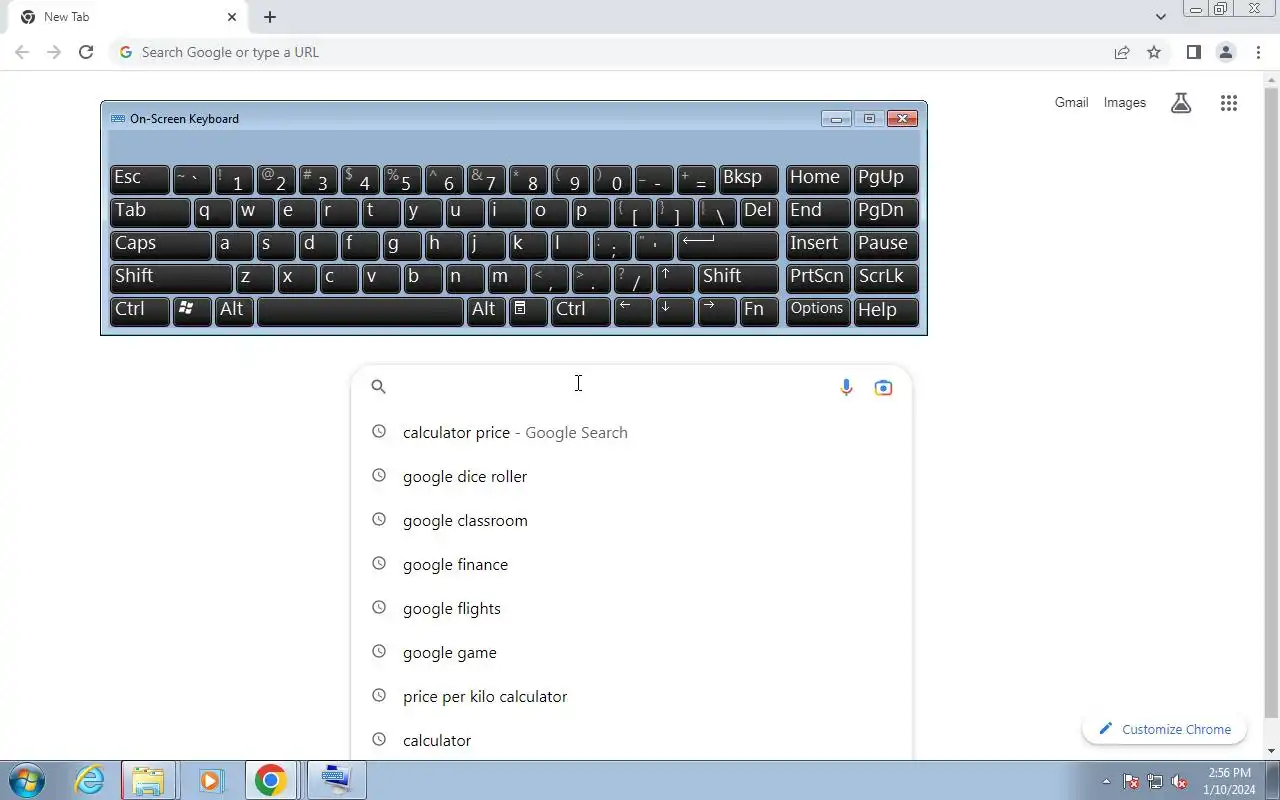1280x800 pixels.
Task: Toggle the left Alt key on keyboard
Action: 234,310
